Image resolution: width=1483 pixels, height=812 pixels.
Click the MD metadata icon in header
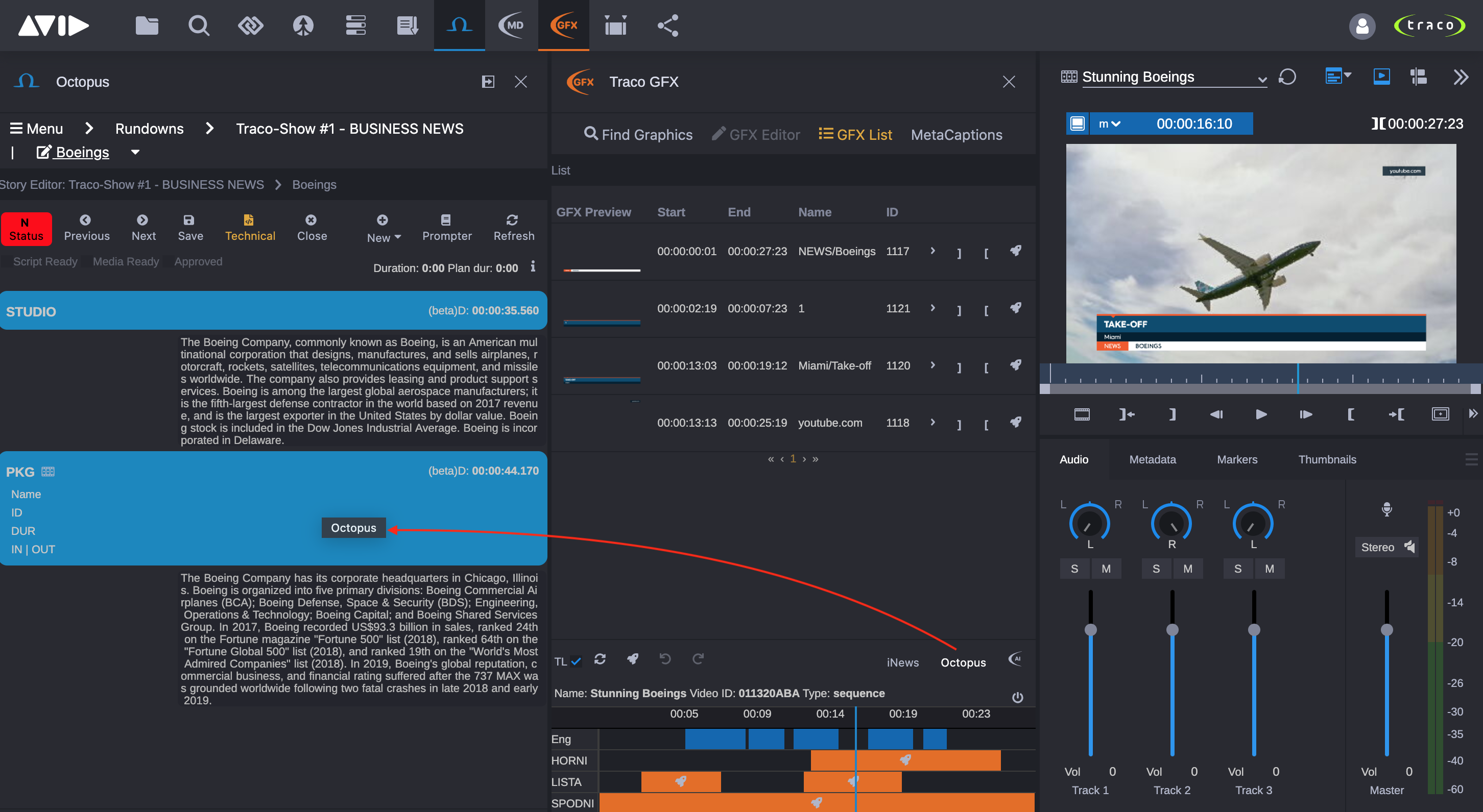tap(511, 26)
